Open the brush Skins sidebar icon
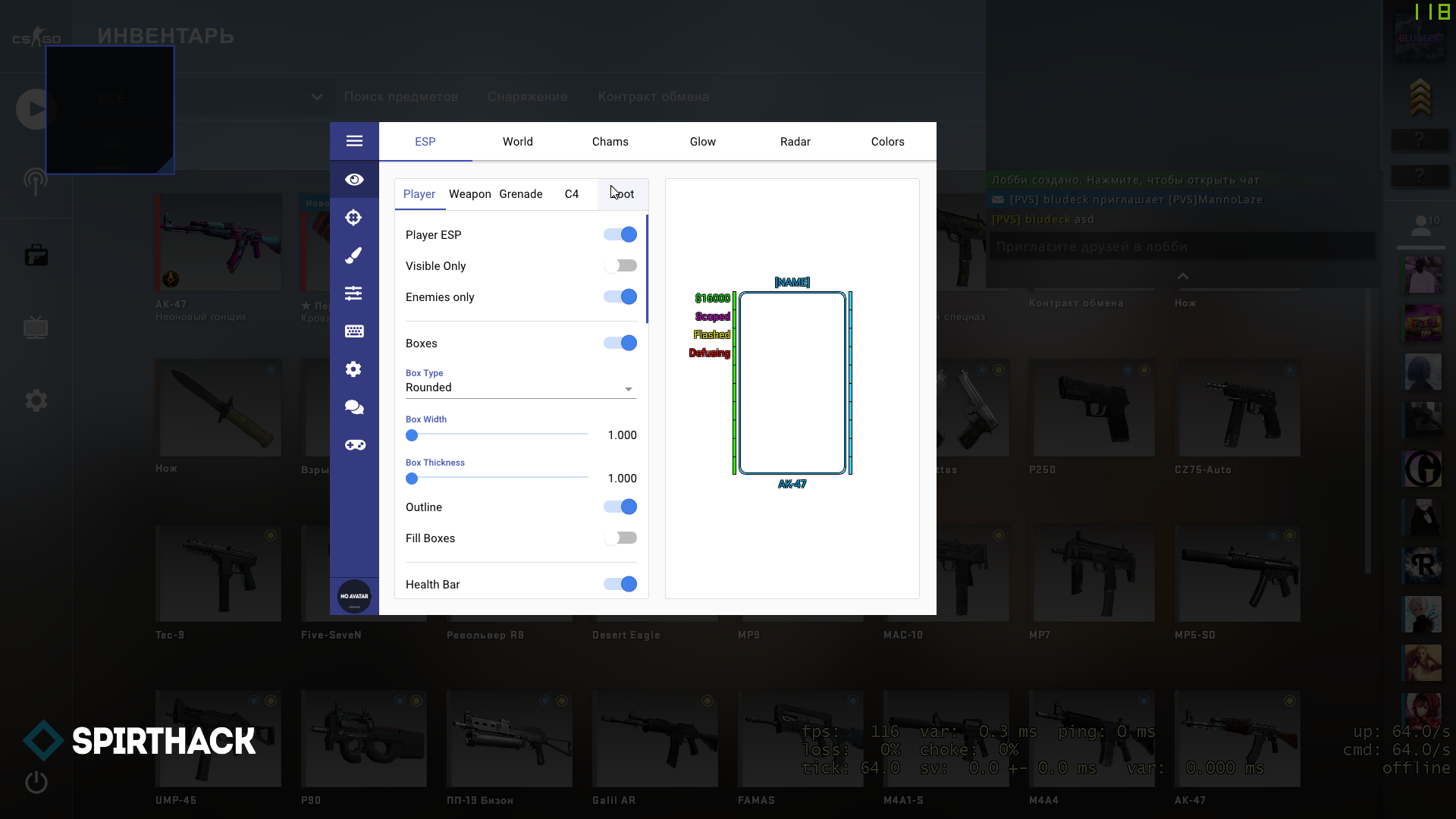1456x819 pixels. 353,256
